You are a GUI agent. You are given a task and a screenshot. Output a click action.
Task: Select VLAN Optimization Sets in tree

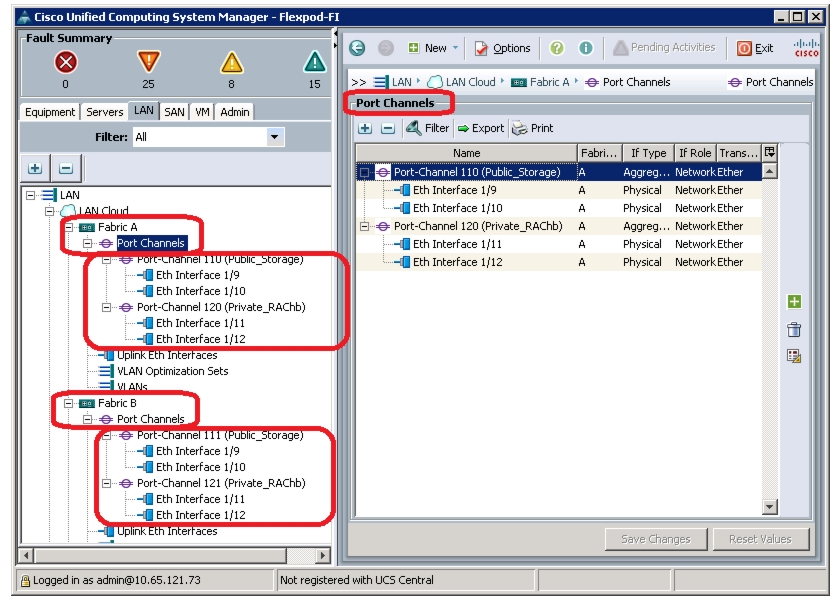click(173, 371)
